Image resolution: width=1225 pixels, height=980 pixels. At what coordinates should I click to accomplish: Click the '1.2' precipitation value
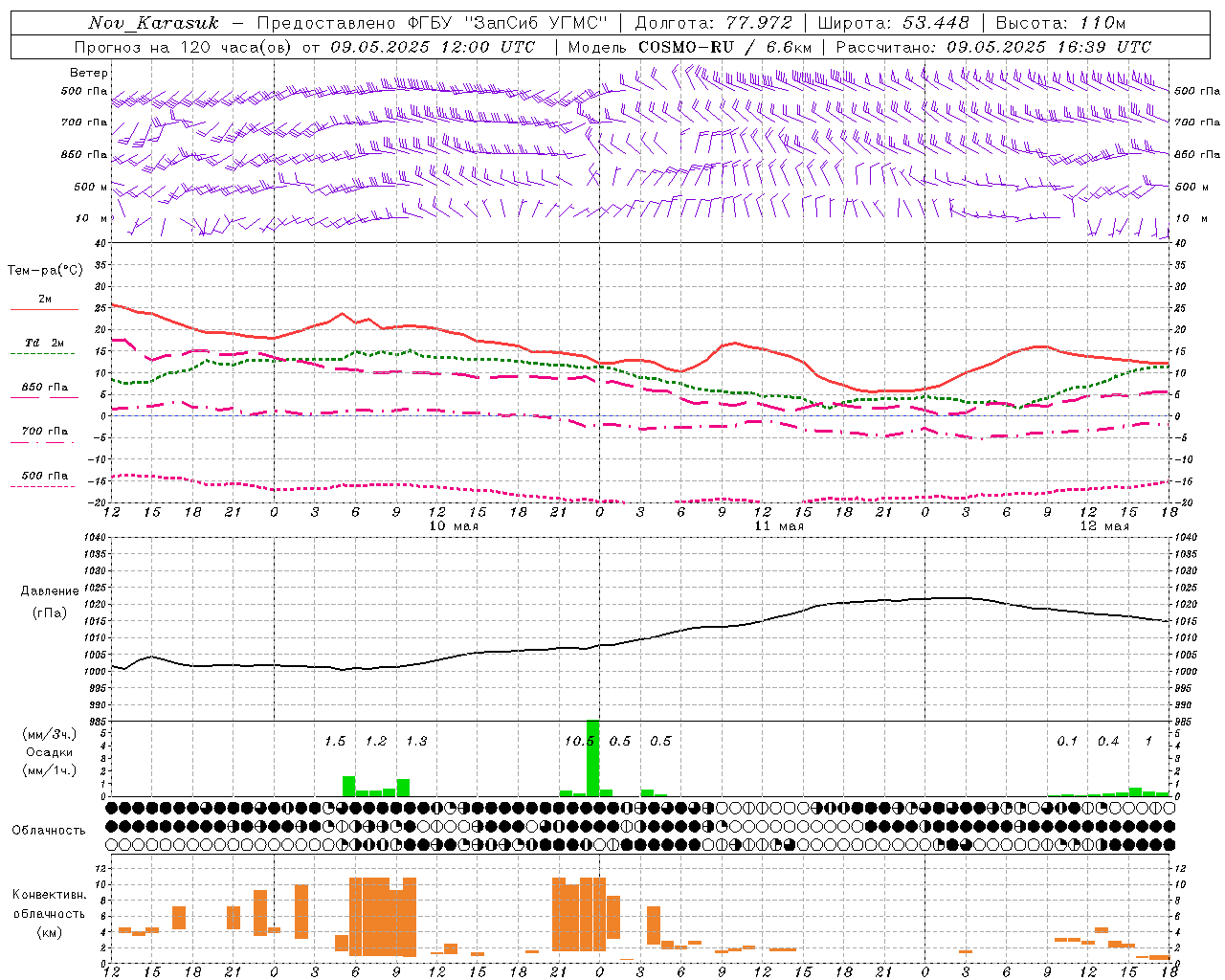[x=376, y=741]
